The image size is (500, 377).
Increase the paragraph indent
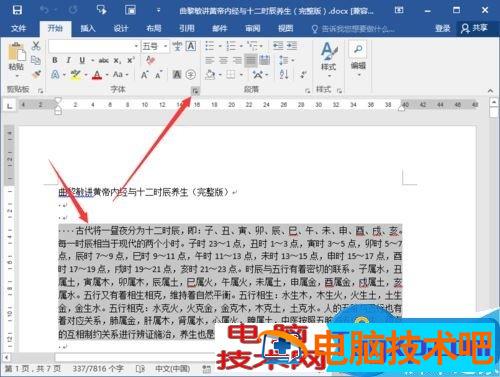292,46
